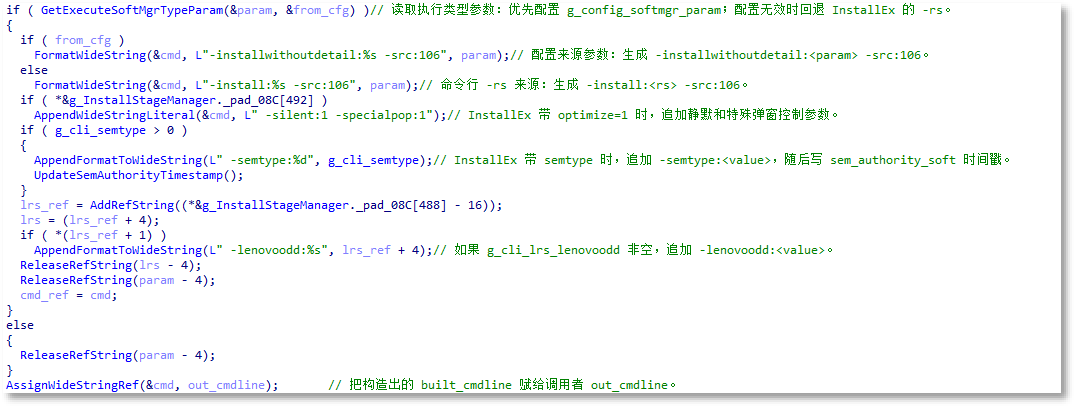Click the AddRefString function call
This screenshot has width=1075, height=408.
(x=134, y=205)
